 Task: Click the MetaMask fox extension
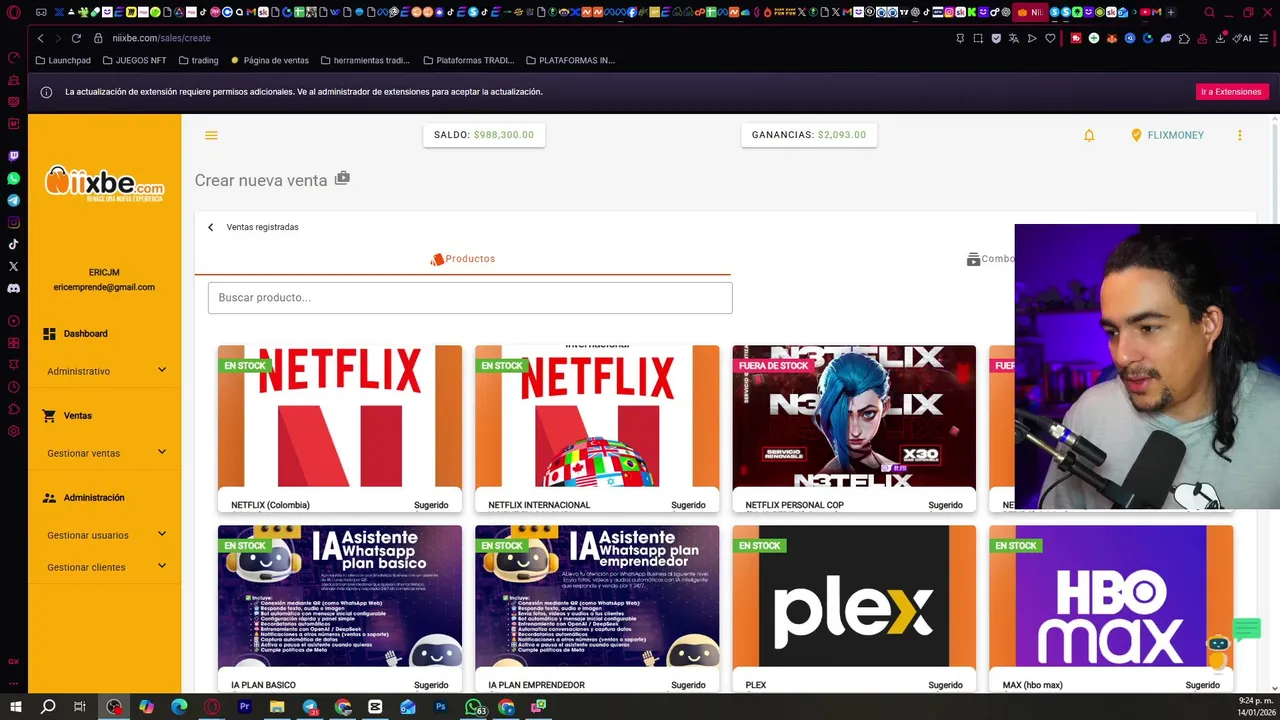pyautogui.click(x=1111, y=38)
